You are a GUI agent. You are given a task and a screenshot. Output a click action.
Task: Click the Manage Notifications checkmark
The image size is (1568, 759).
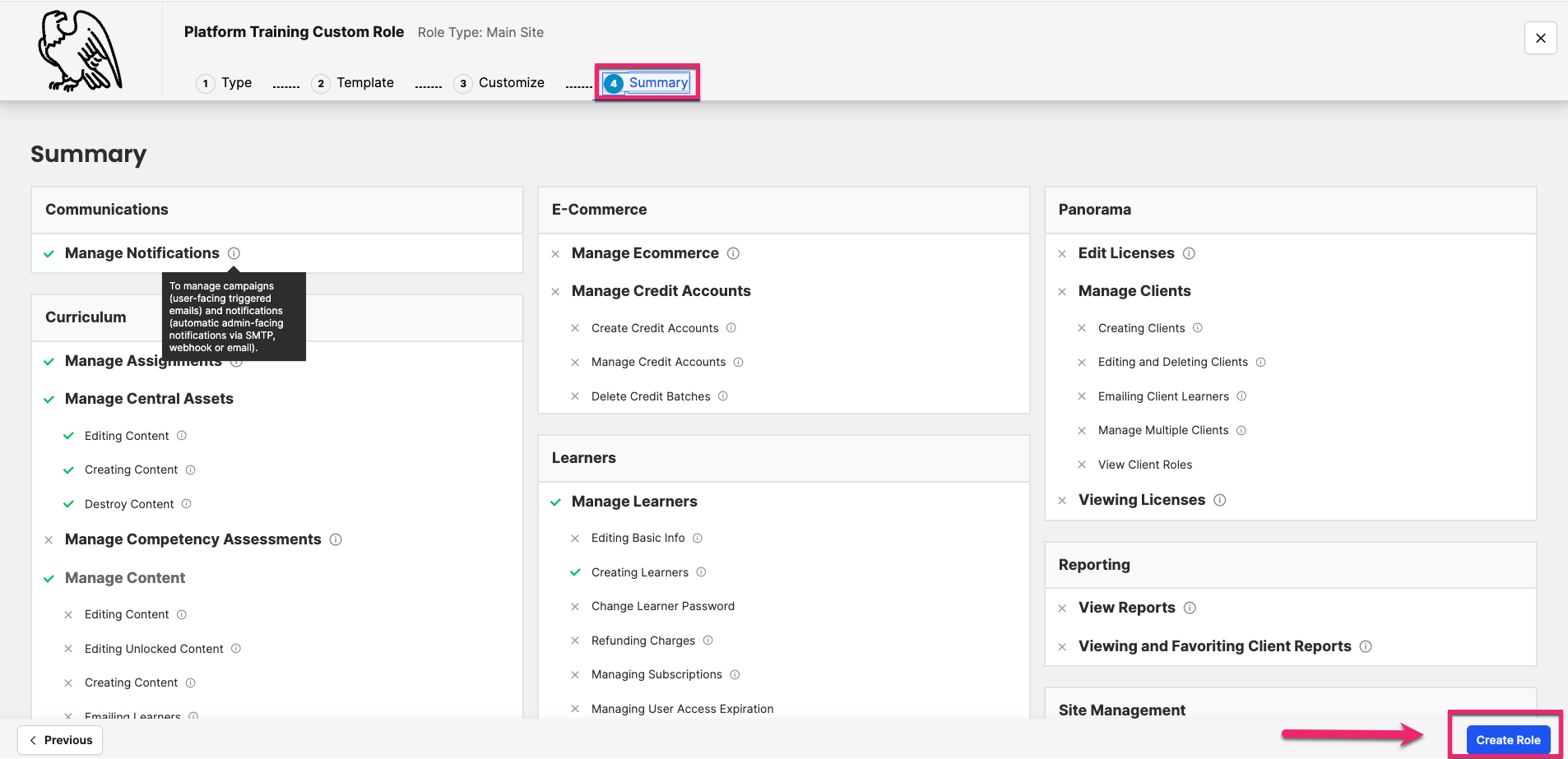click(x=49, y=254)
